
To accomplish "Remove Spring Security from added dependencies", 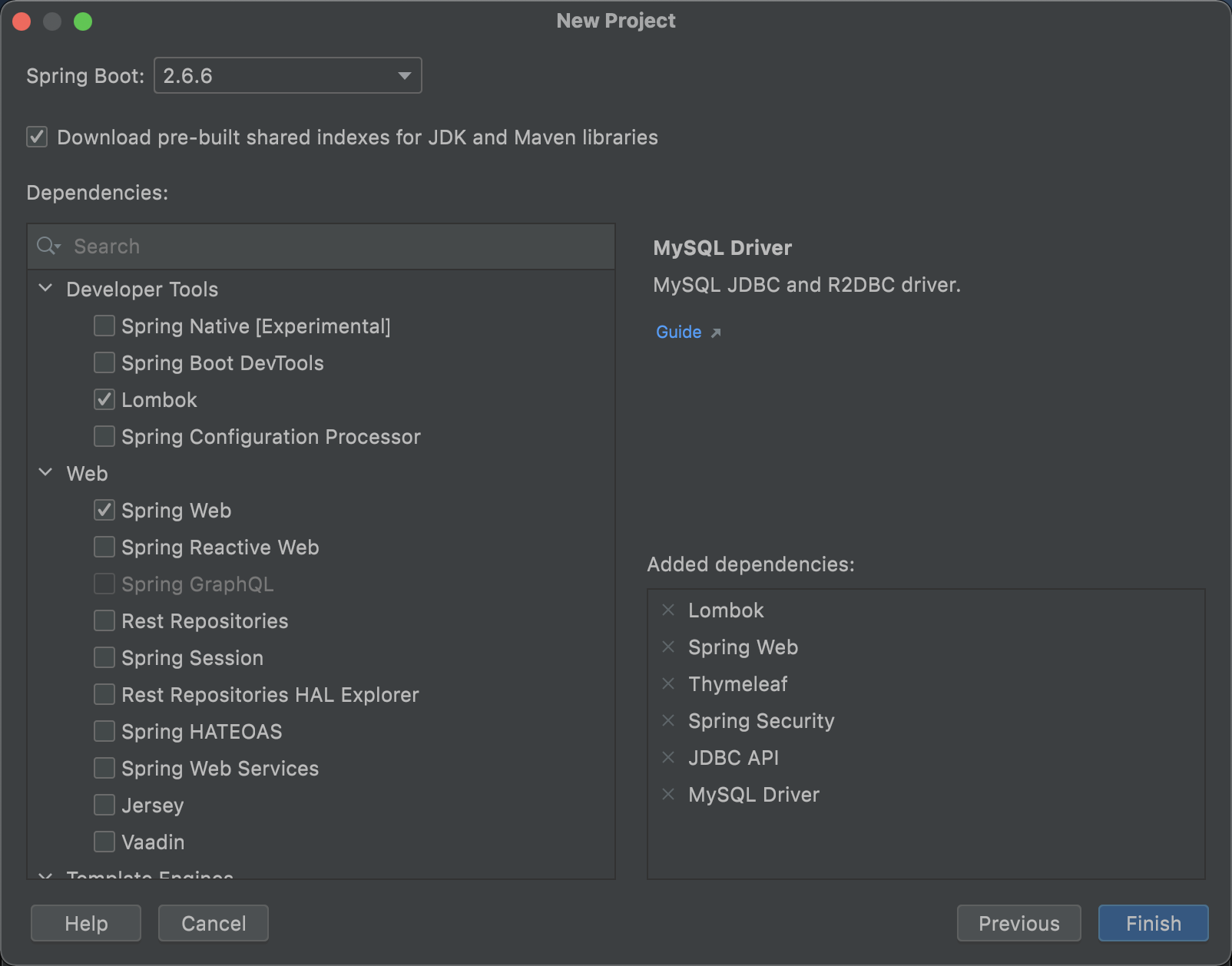I will coord(668,720).
